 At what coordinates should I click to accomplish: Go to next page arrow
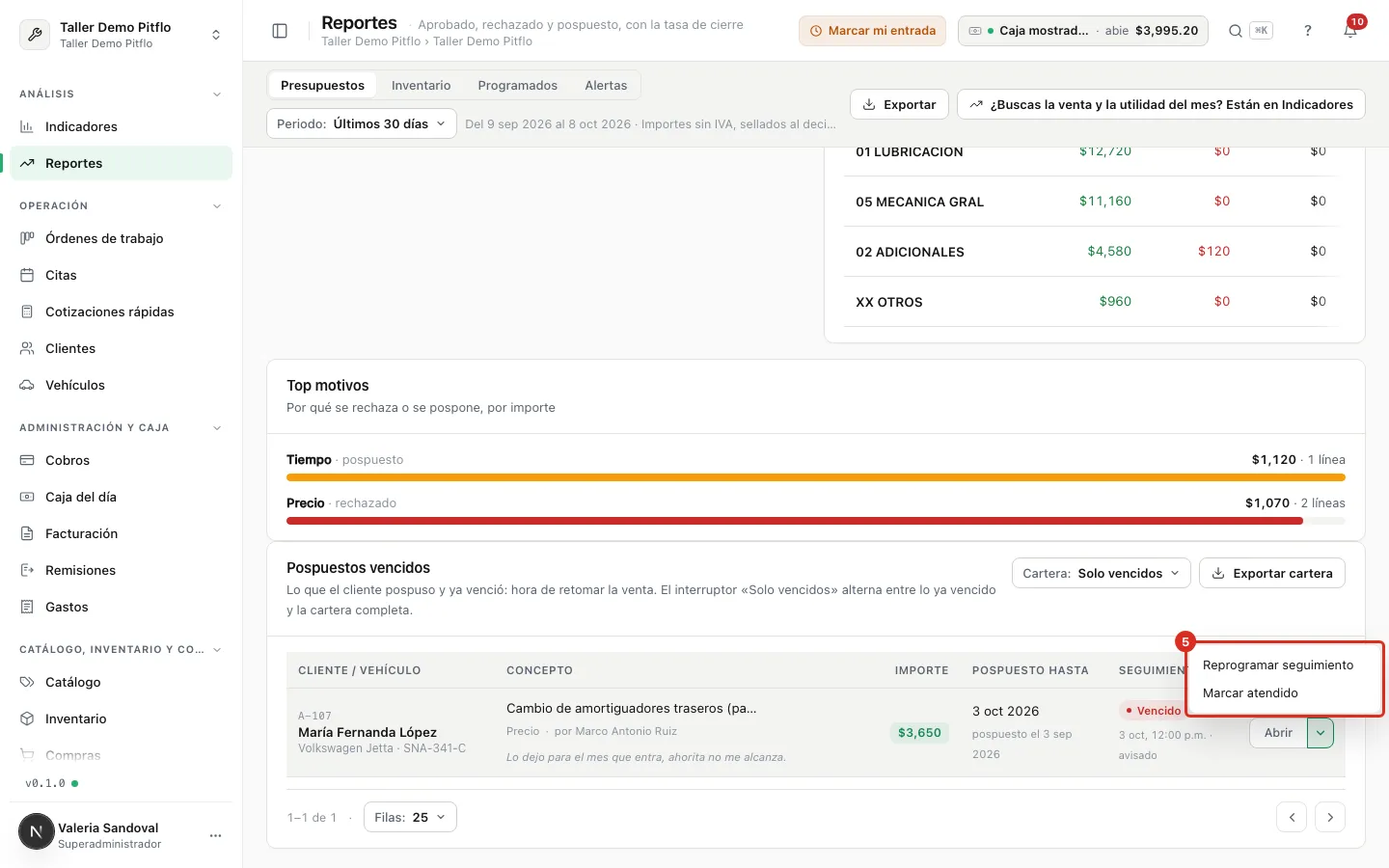(x=1330, y=817)
